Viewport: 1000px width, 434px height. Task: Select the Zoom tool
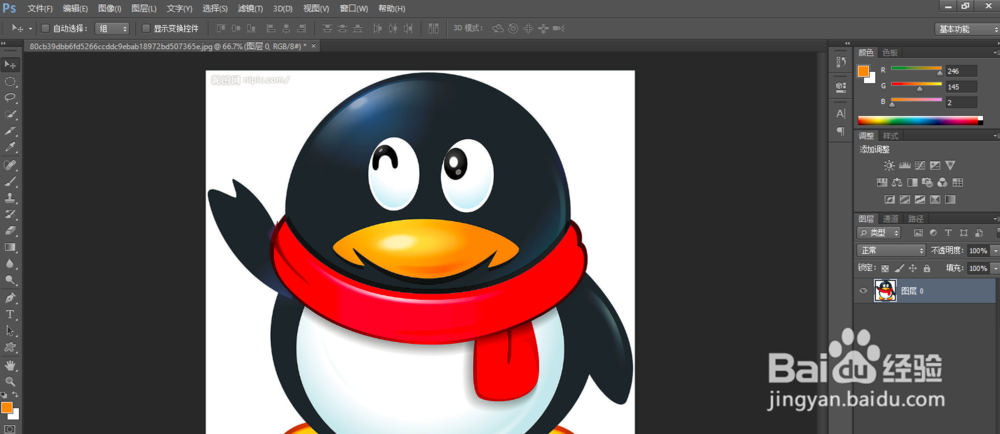[10, 382]
